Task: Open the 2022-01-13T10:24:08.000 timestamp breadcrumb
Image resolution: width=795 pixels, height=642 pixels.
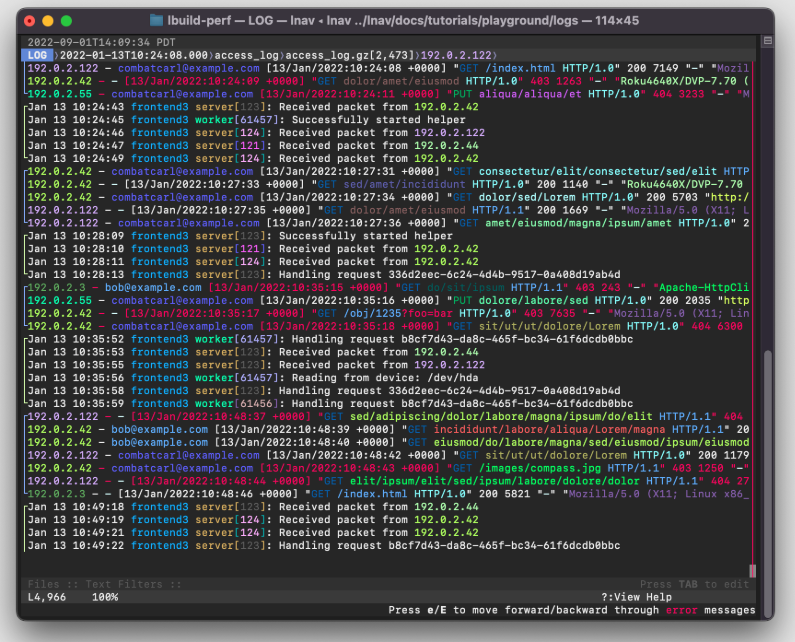Action: (135, 55)
